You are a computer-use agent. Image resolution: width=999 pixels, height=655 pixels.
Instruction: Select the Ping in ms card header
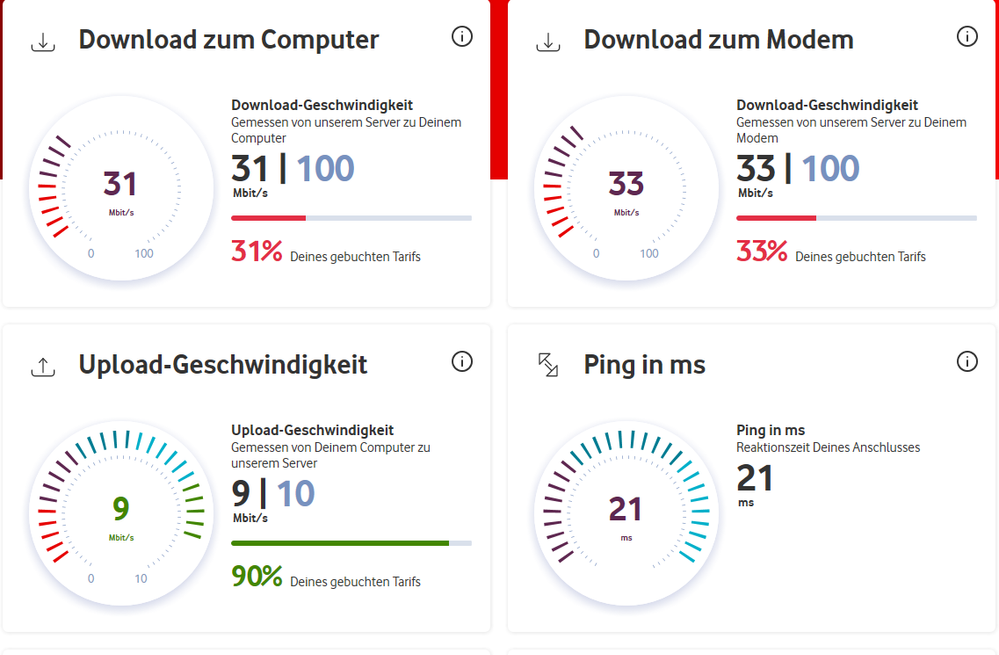[x=645, y=365]
